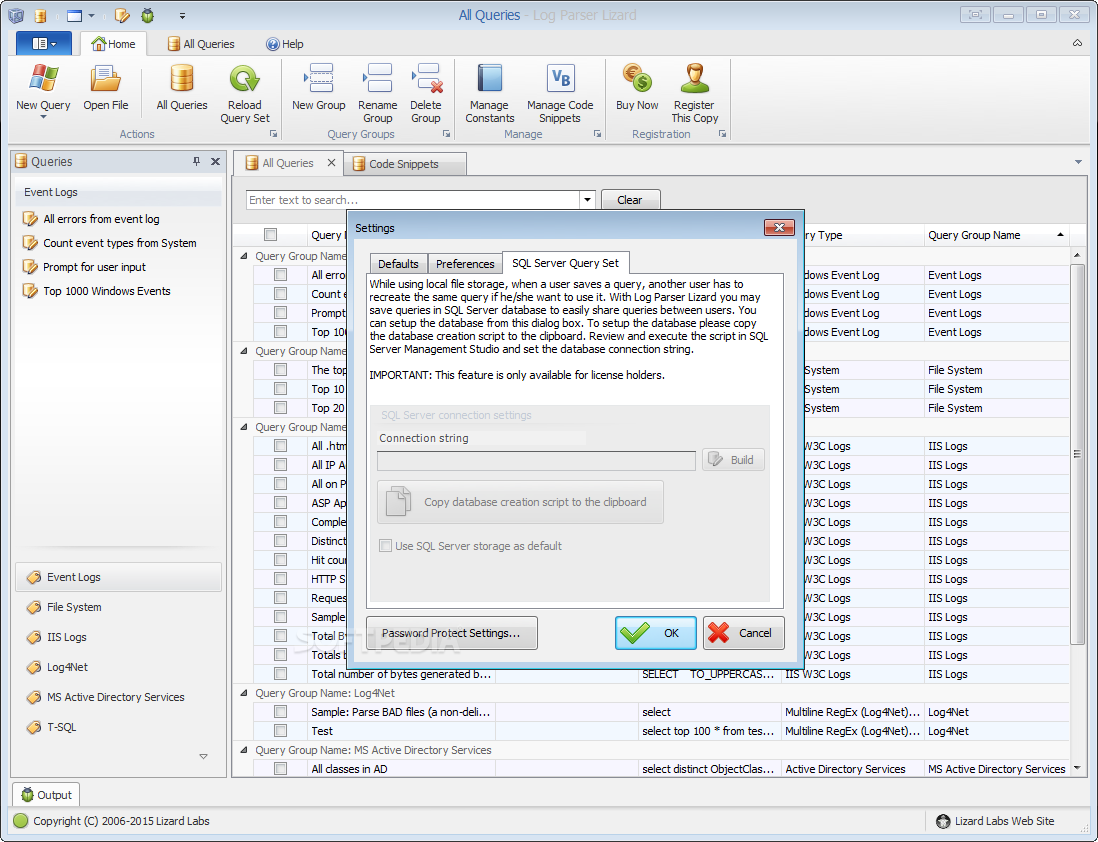Click Register This Copy icon
The width and height of the screenshot is (1098, 842).
pyautogui.click(x=694, y=78)
